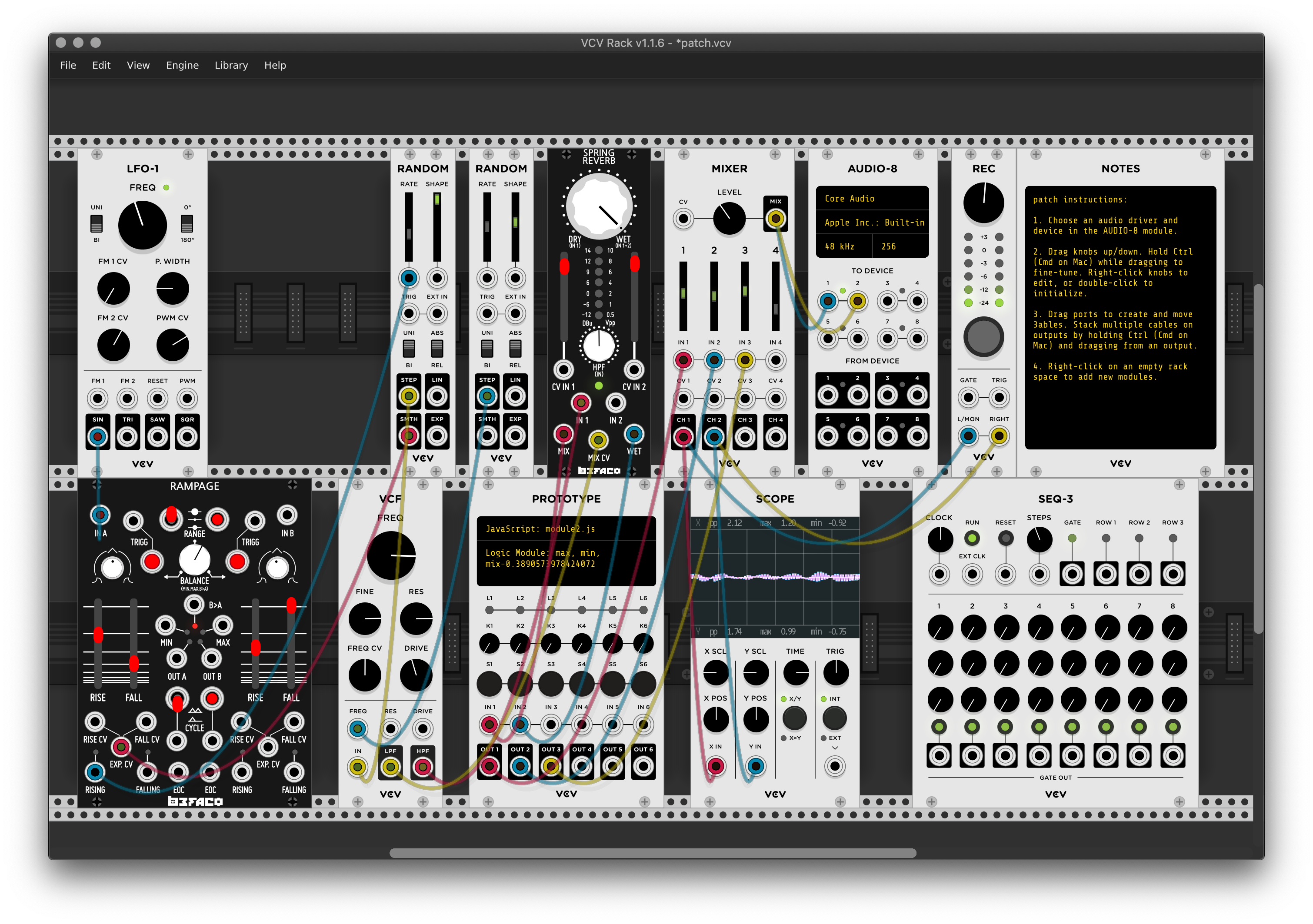1313x924 pixels.
Task: Toggle the LFO-1 UNI/BI switch
Action: [97, 223]
